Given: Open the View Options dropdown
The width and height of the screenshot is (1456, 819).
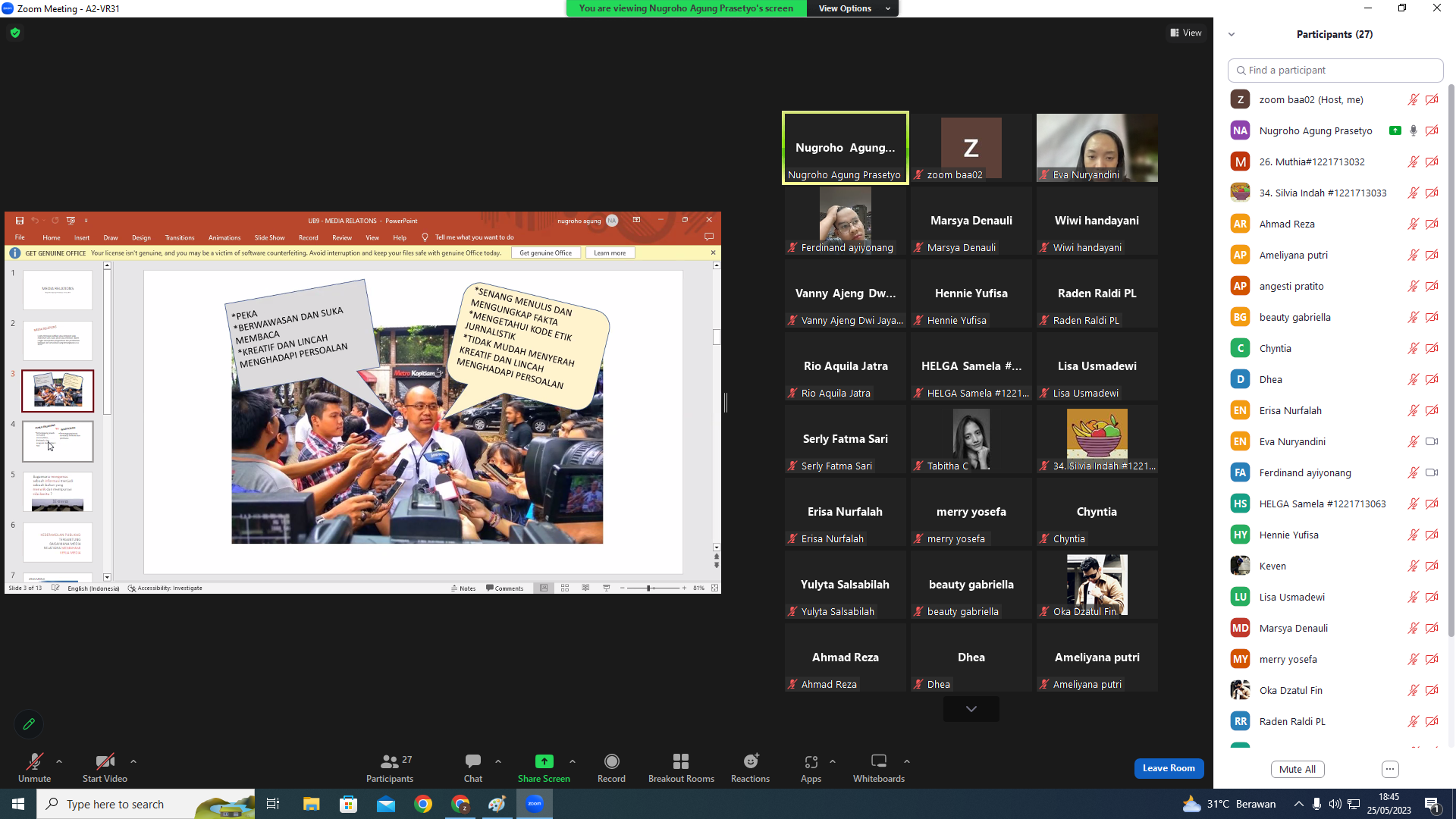Looking at the screenshot, I should tap(854, 8).
